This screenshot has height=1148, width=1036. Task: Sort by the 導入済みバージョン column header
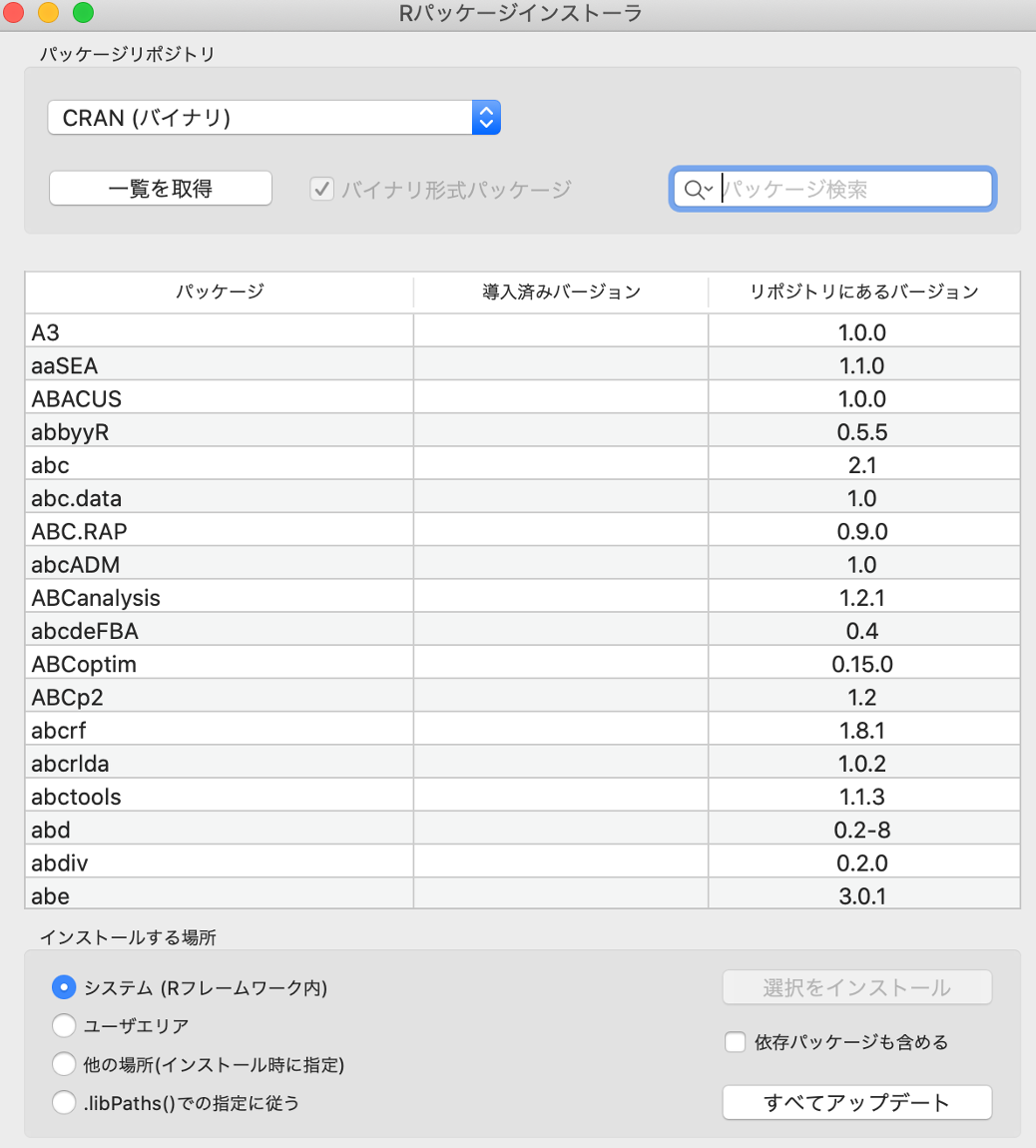[562, 292]
